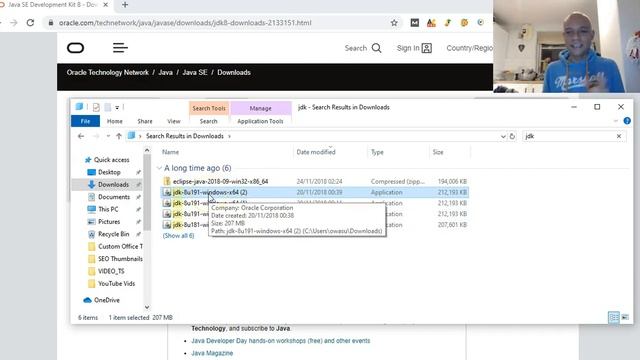Sort by the Name column header
The image size is (640, 360).
click(170, 152)
